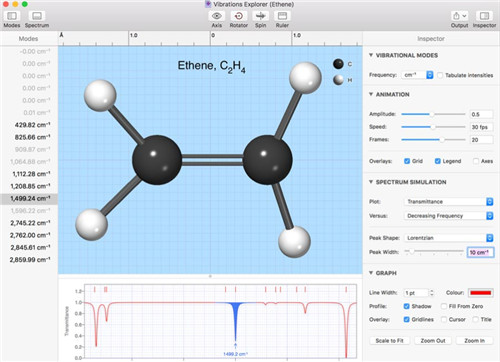Start the Spin tool
Image resolution: width=500 pixels, height=362 pixels.
[260, 16]
